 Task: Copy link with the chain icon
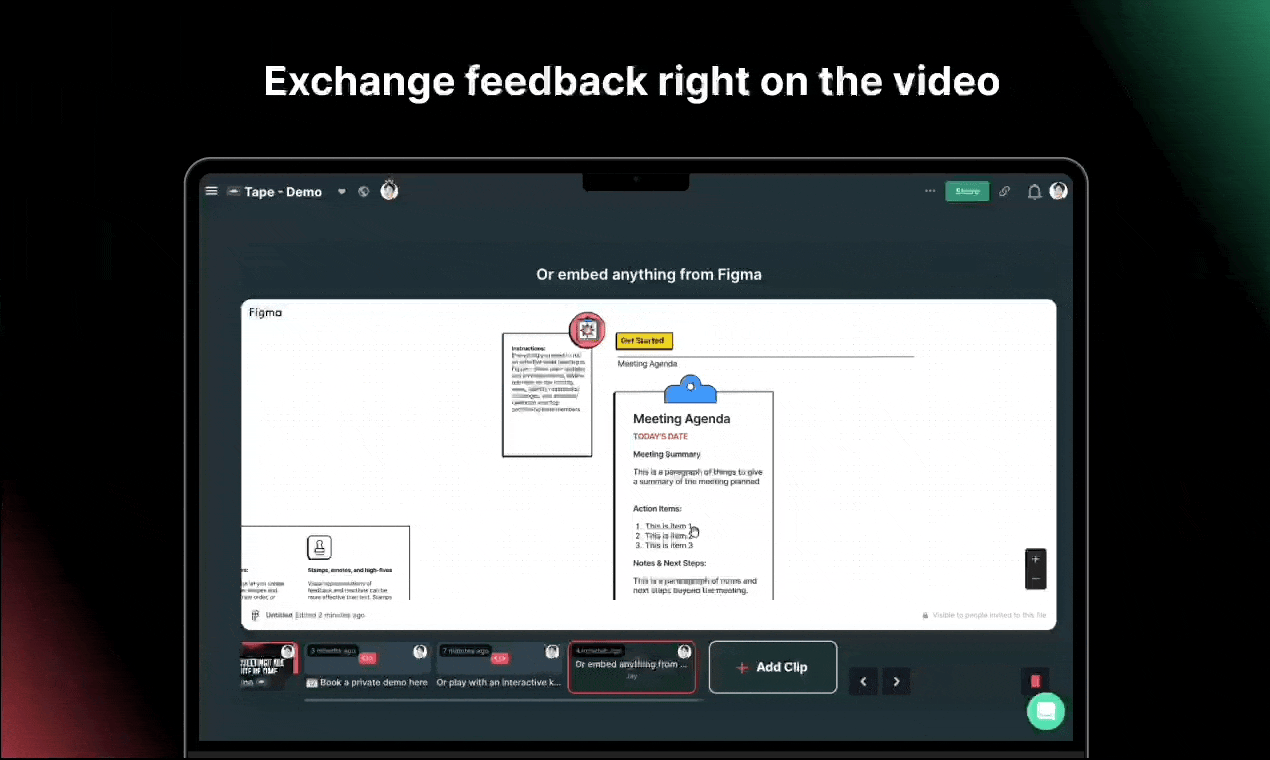point(1005,191)
